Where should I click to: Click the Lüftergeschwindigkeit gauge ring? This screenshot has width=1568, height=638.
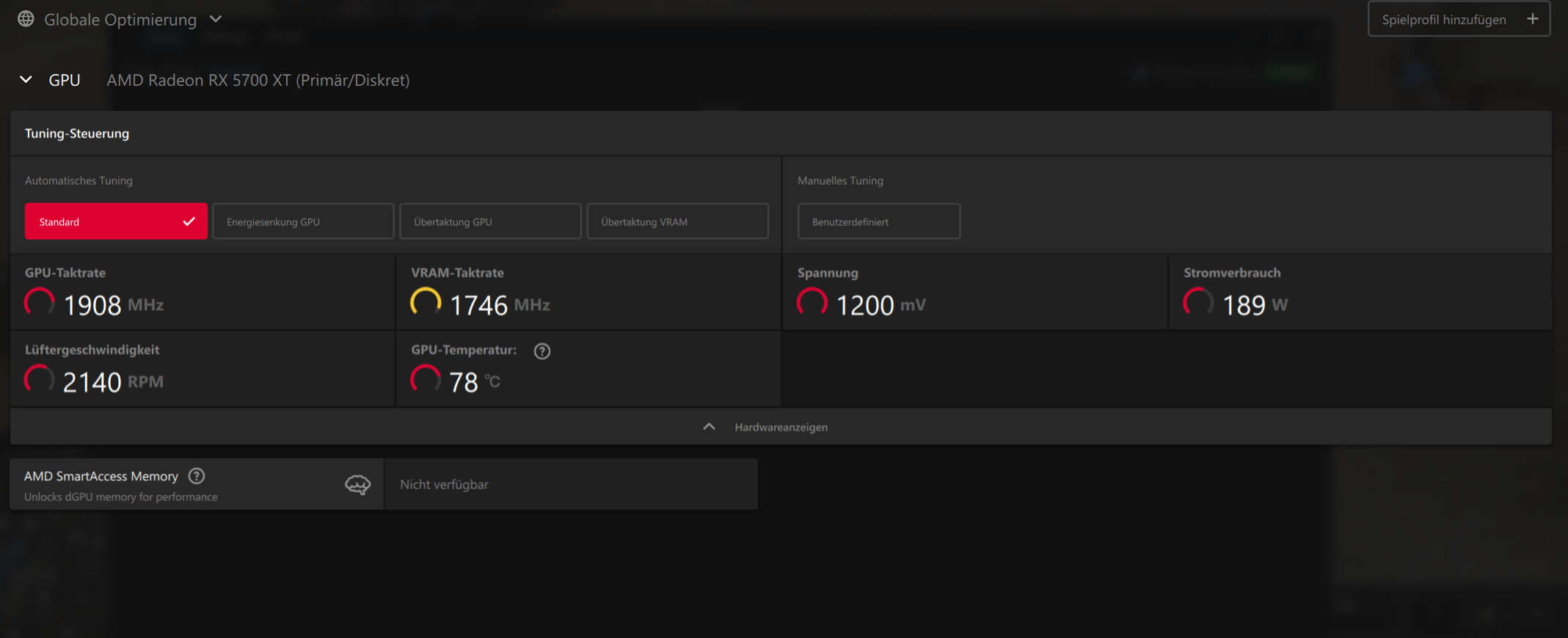(x=40, y=380)
